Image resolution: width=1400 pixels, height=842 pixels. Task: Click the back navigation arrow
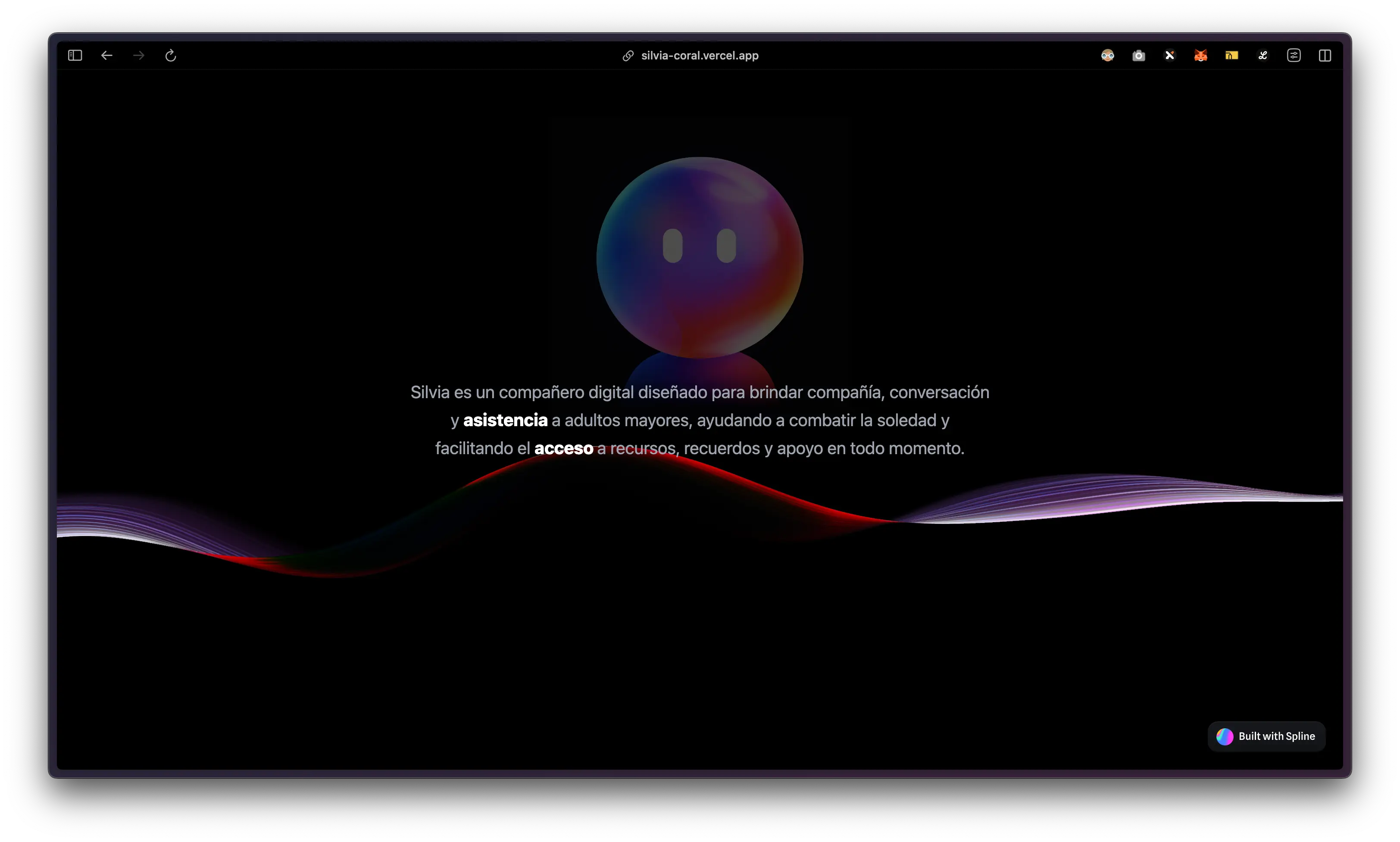coord(107,56)
